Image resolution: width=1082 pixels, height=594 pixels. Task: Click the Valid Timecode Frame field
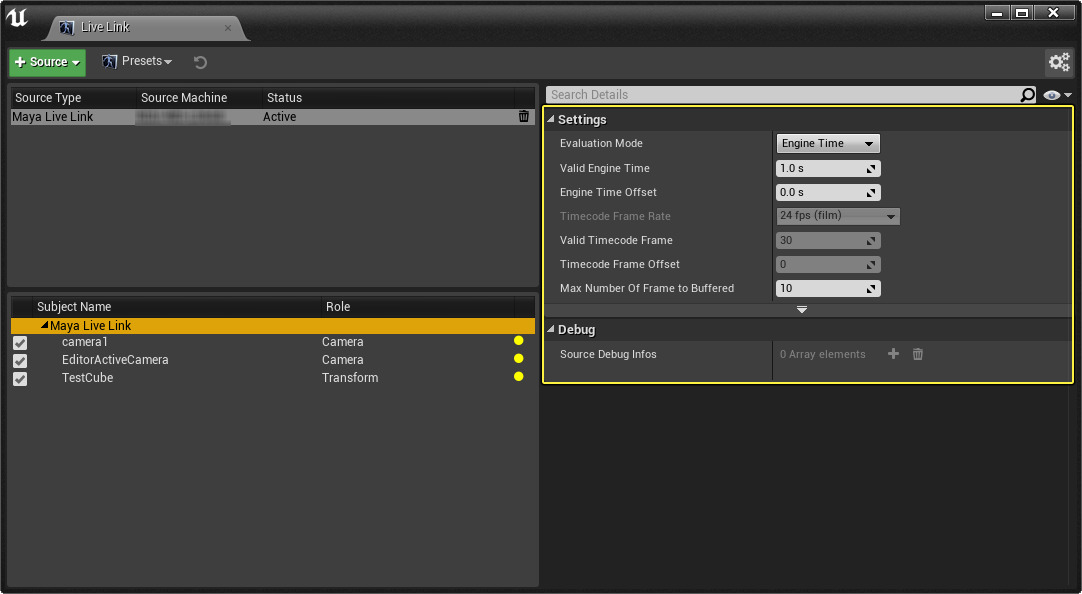pyautogui.click(x=828, y=241)
